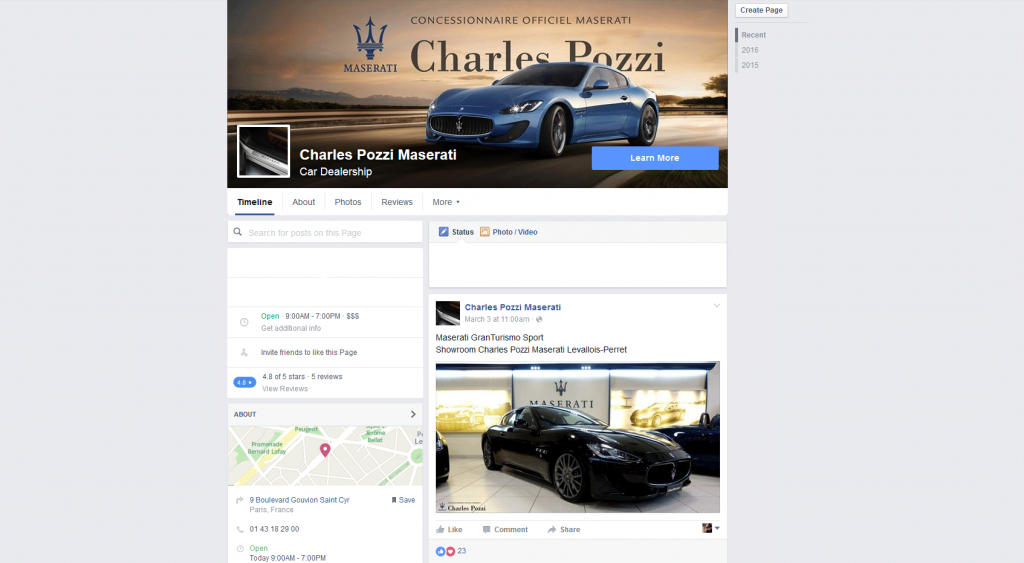Jump to Recent in timeline navigator
This screenshot has width=1024, height=563.
click(754, 35)
